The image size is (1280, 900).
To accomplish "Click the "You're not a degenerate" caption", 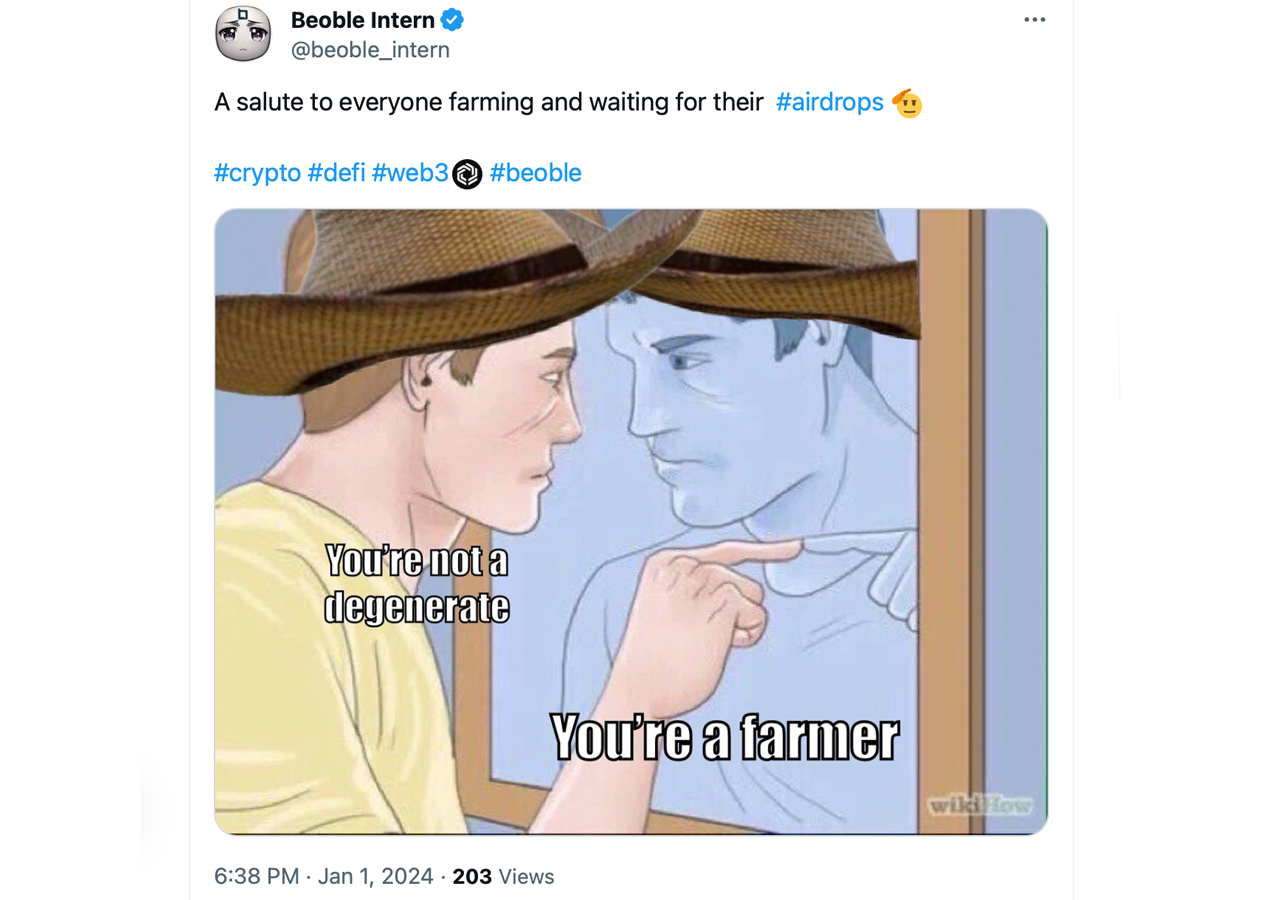I will click(x=416, y=585).
